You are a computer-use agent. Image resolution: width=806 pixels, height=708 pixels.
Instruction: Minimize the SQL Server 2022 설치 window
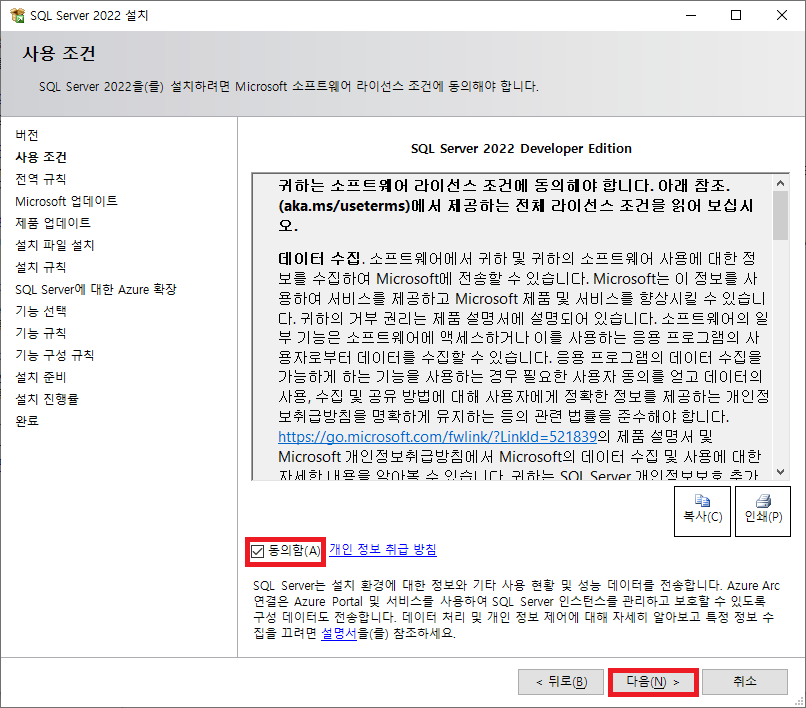pyautogui.click(x=691, y=15)
